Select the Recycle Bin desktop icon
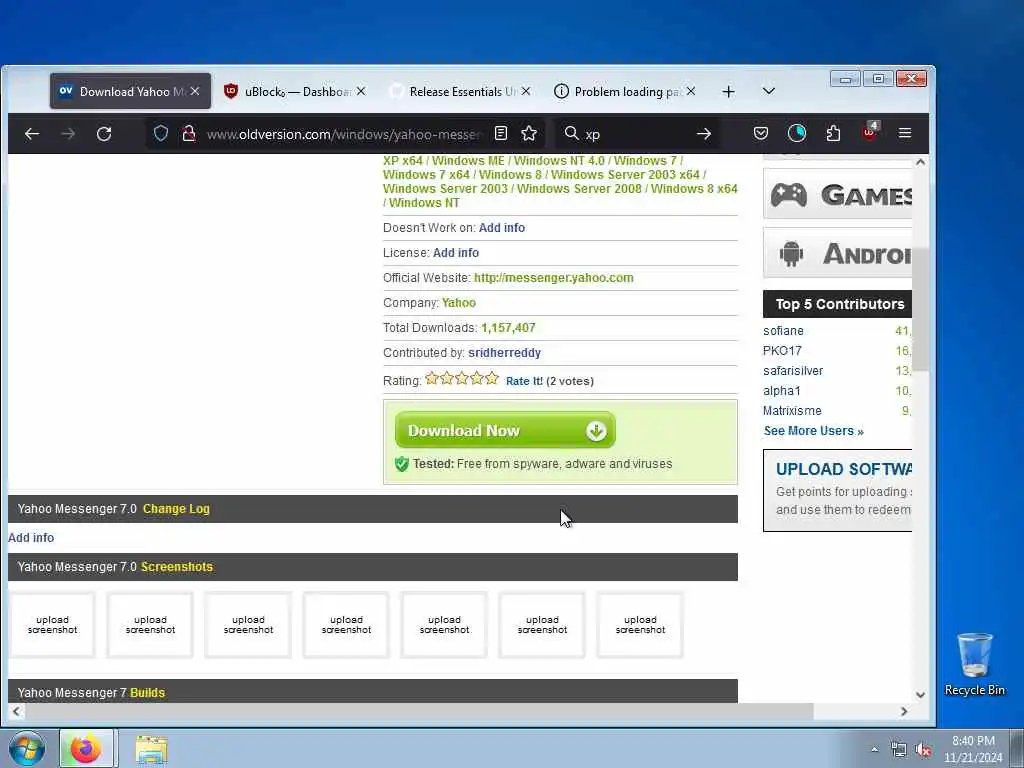 point(974,664)
